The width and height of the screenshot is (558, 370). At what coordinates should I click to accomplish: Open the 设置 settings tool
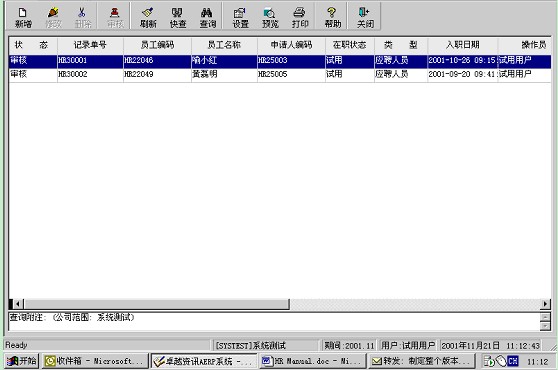click(x=240, y=17)
